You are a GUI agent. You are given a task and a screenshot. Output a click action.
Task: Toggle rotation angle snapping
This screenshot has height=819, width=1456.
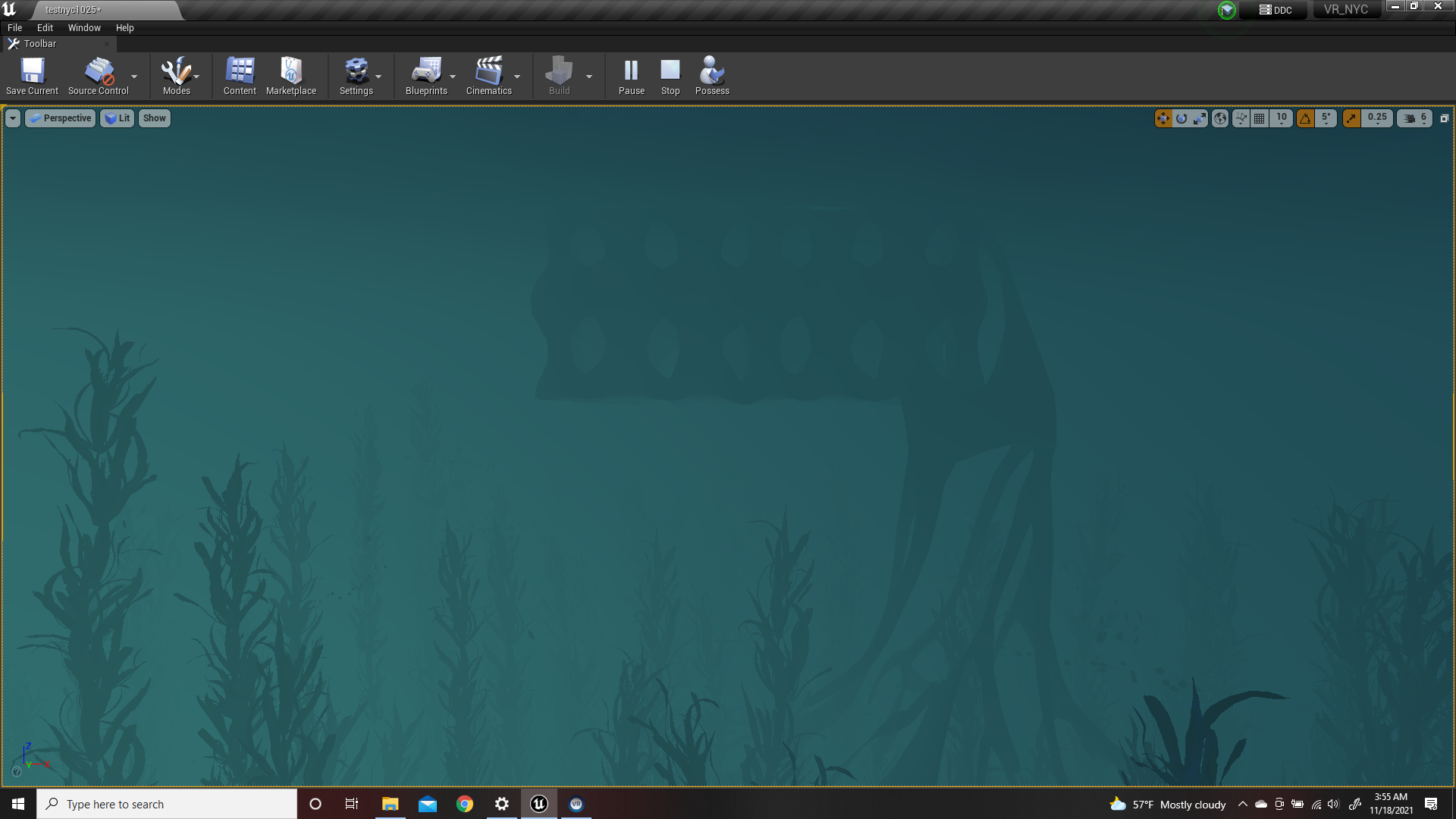point(1305,118)
